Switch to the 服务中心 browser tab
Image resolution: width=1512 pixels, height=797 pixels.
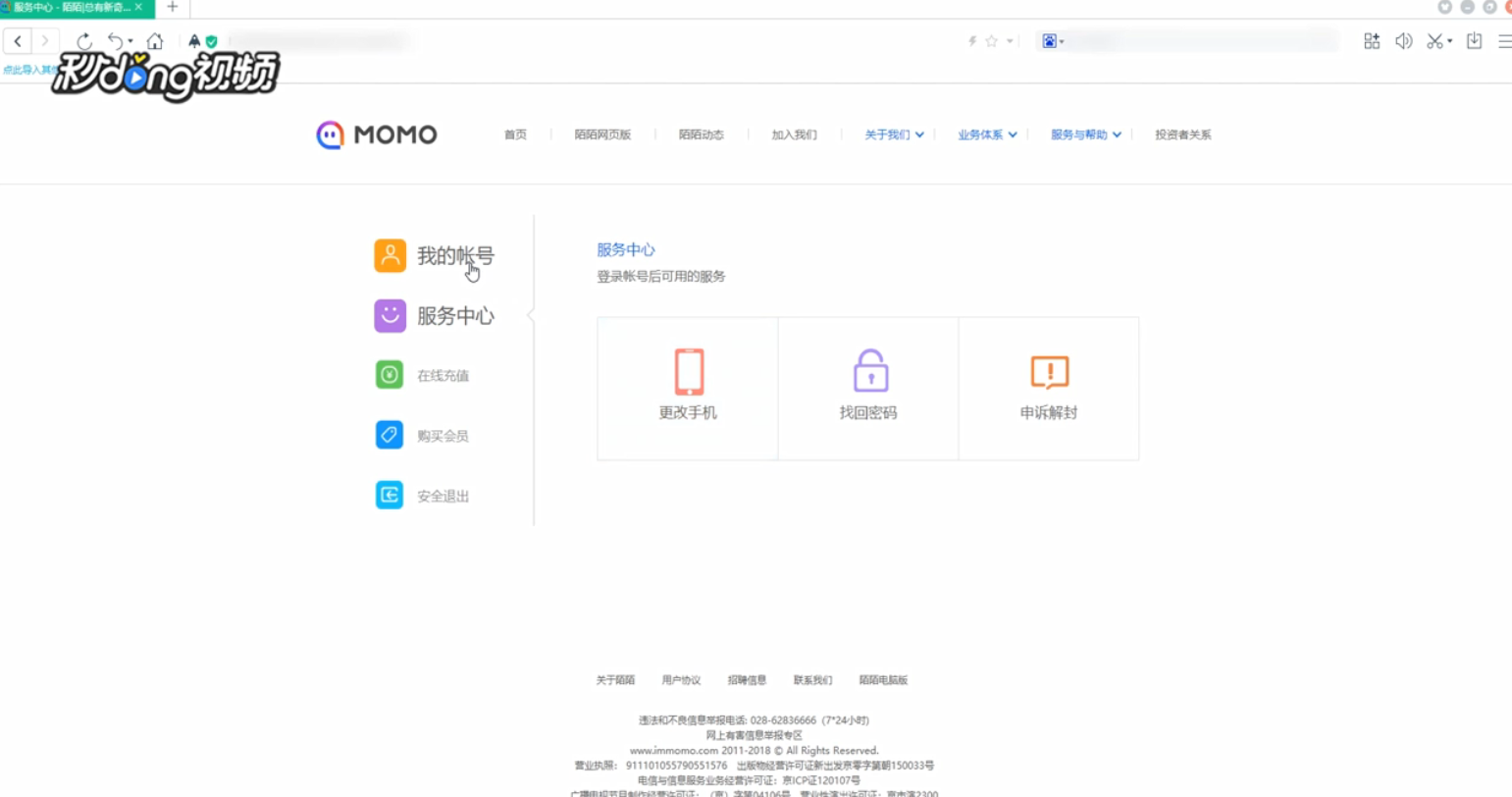[x=69, y=9]
